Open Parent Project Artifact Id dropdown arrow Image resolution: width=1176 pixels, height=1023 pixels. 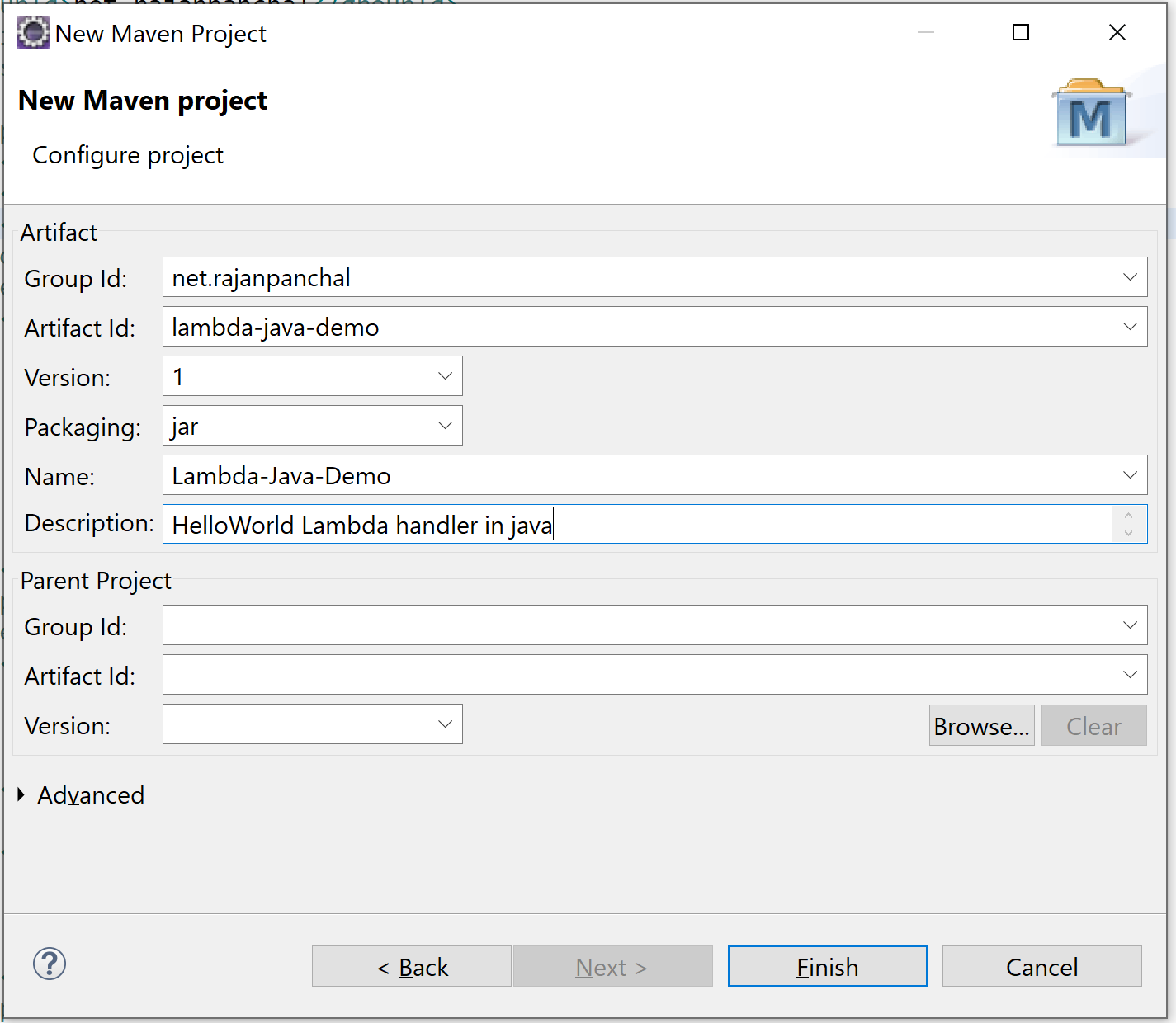coord(1130,675)
